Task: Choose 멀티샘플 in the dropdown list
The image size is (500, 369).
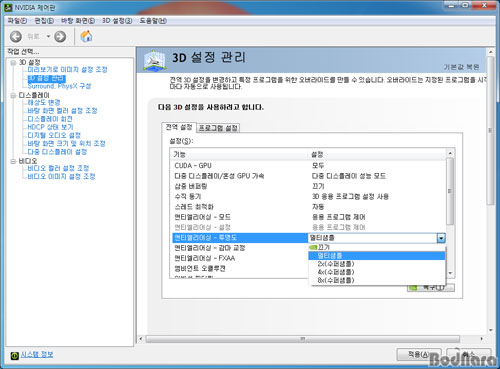Action: tap(377, 256)
